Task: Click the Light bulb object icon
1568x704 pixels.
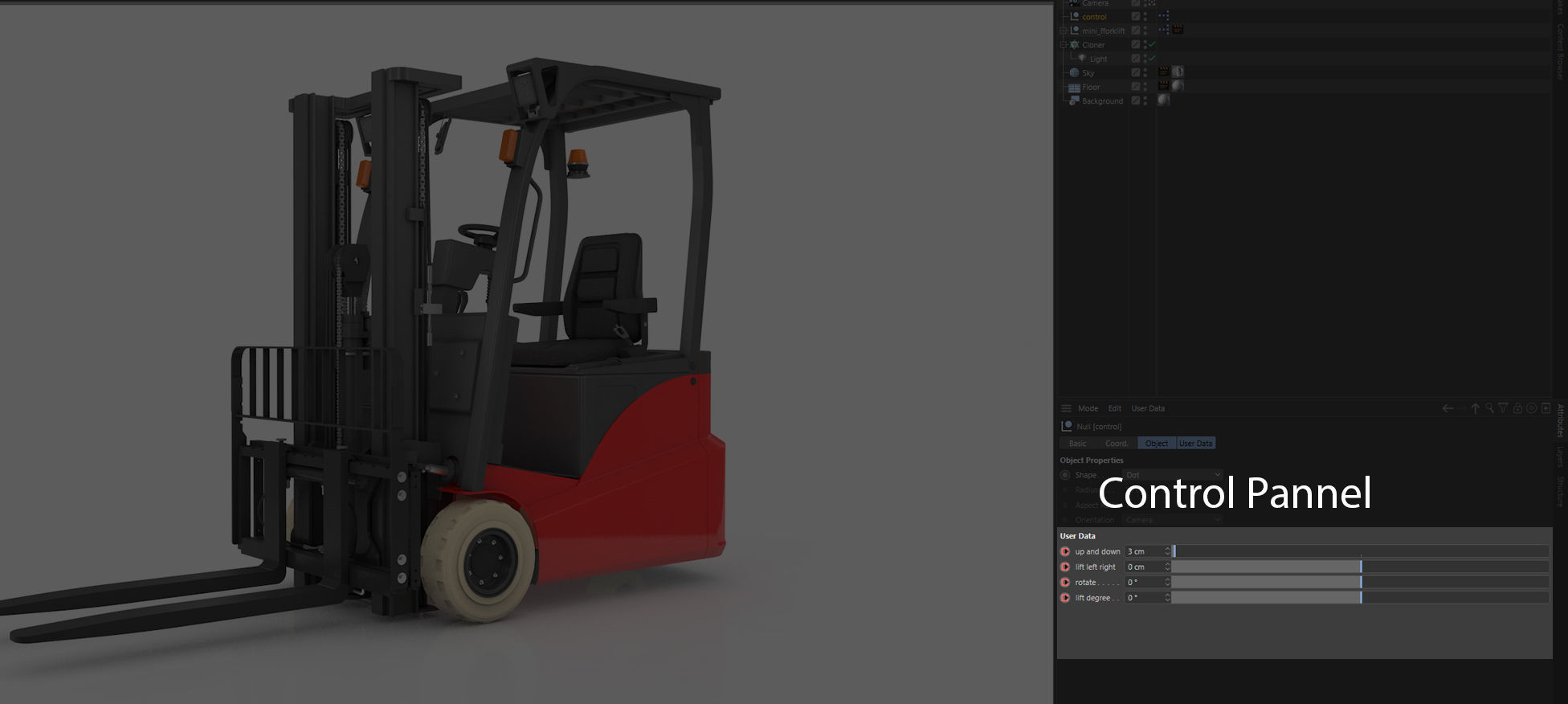Action: [1082, 58]
